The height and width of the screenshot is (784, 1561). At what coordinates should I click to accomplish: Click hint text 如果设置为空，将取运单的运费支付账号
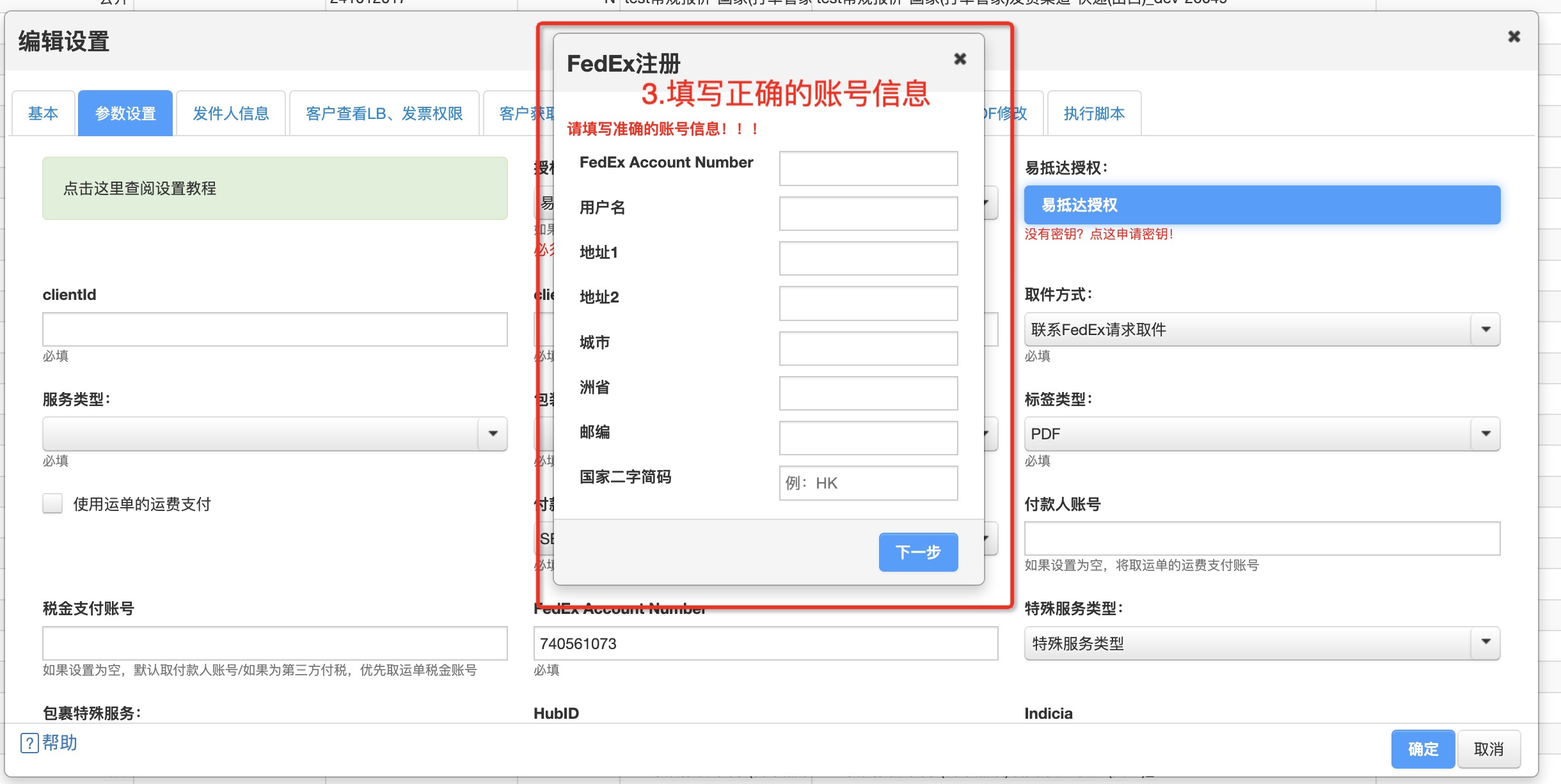[1141, 565]
